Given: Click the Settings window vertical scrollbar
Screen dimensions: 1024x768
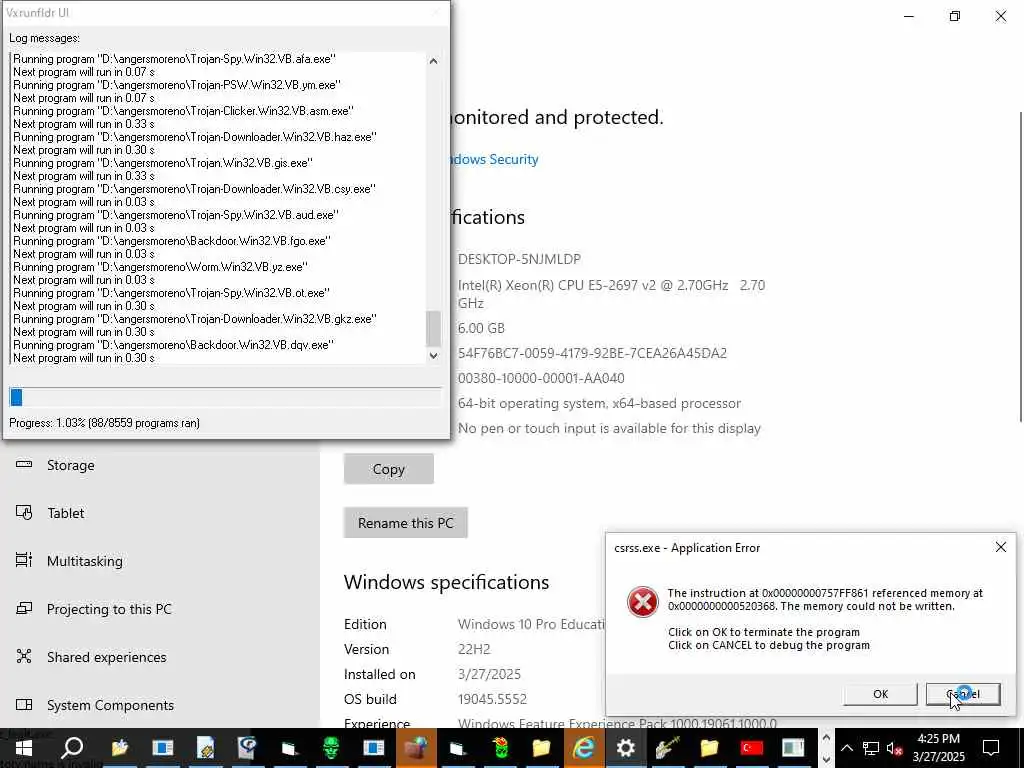Looking at the screenshot, I should (x=1021, y=266).
